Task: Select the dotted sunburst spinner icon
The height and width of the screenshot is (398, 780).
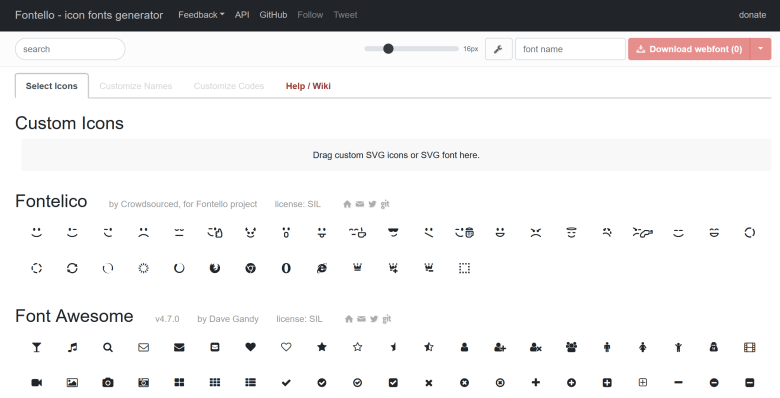Action: click(x=144, y=268)
